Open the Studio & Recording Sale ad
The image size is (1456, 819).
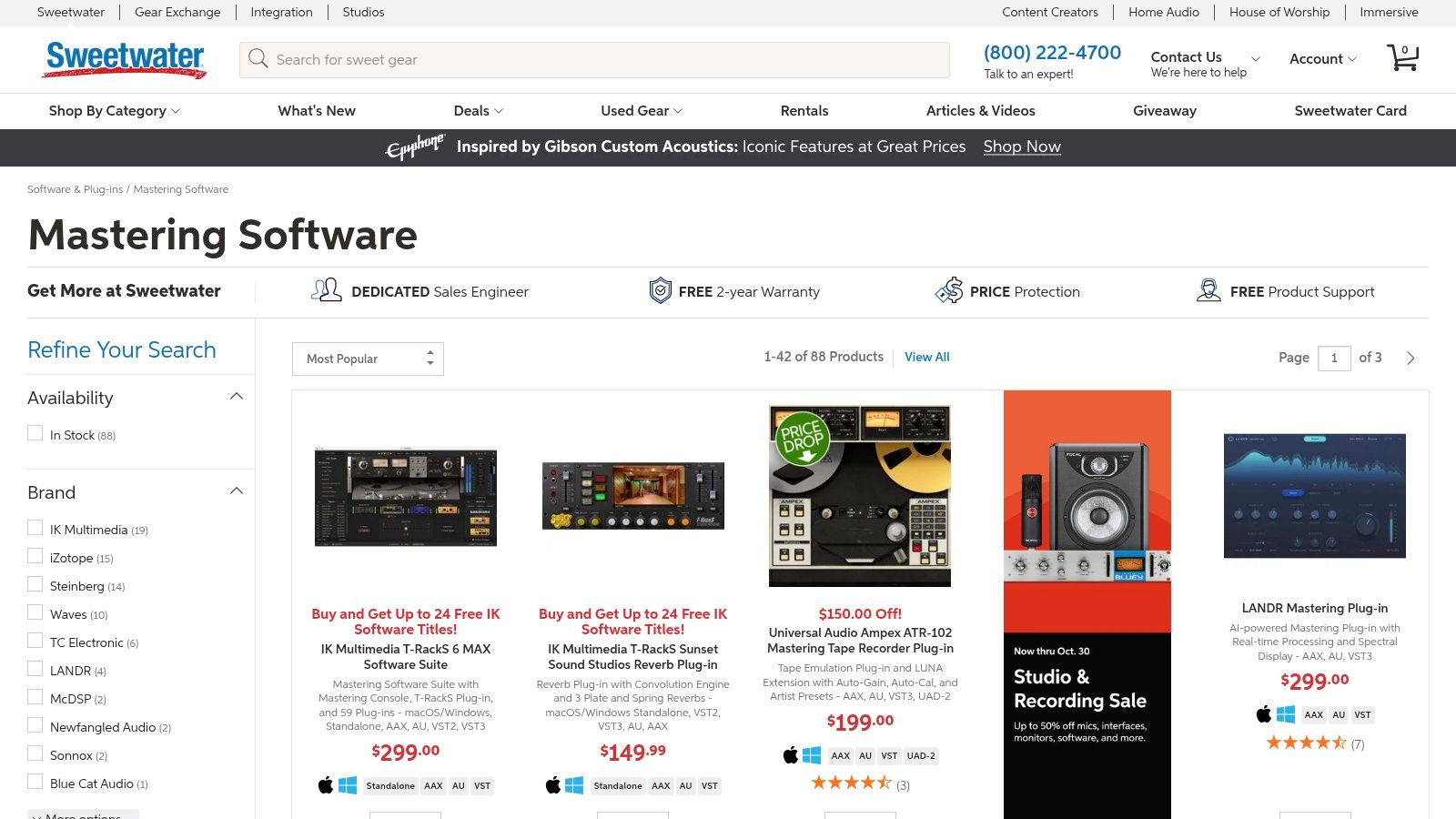(1087, 605)
